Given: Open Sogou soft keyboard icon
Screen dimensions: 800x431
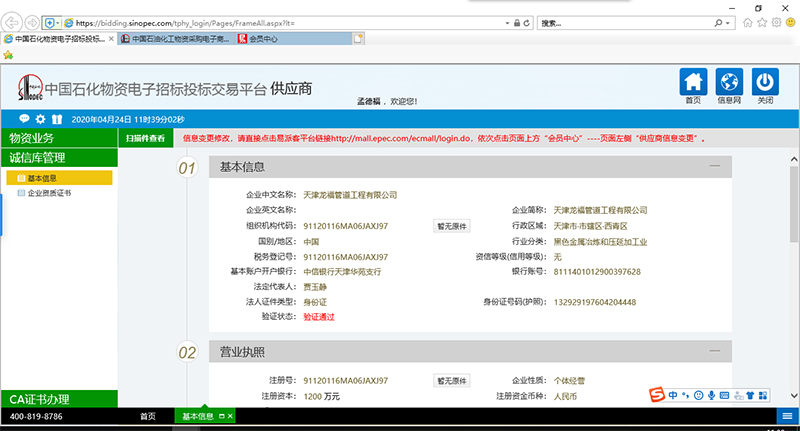Looking at the screenshot, I should [x=724, y=395].
